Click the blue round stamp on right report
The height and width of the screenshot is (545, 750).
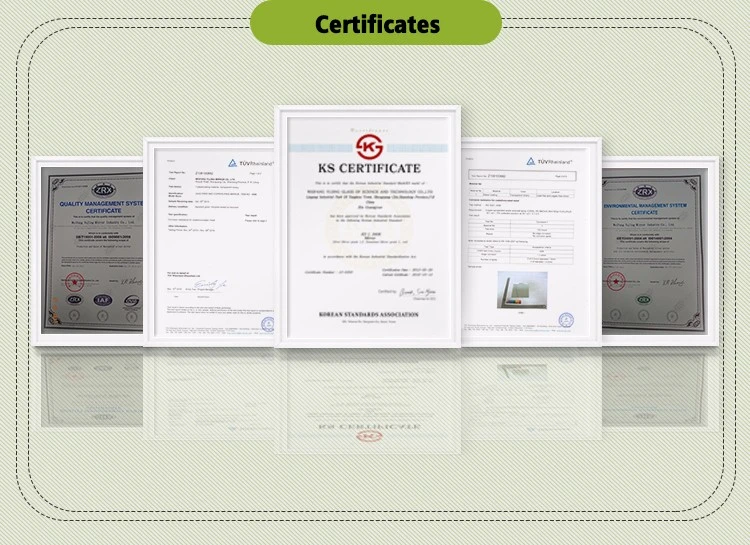566,320
